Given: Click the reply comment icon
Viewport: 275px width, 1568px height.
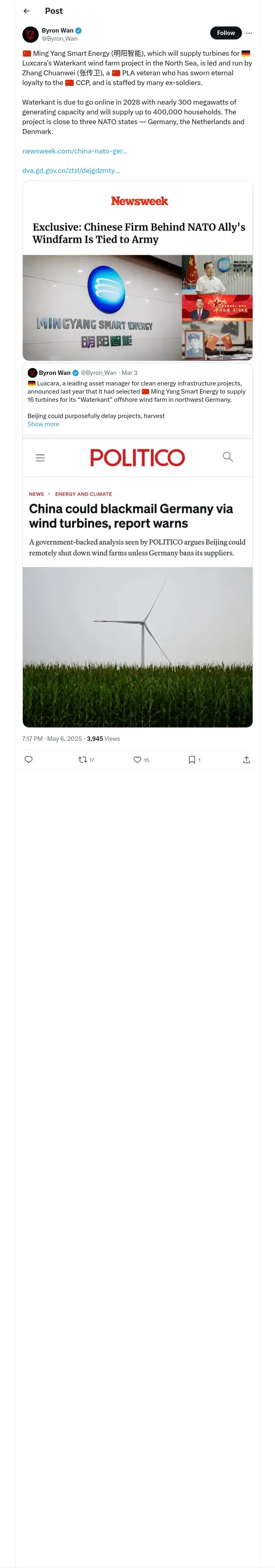Looking at the screenshot, I should coord(29,760).
